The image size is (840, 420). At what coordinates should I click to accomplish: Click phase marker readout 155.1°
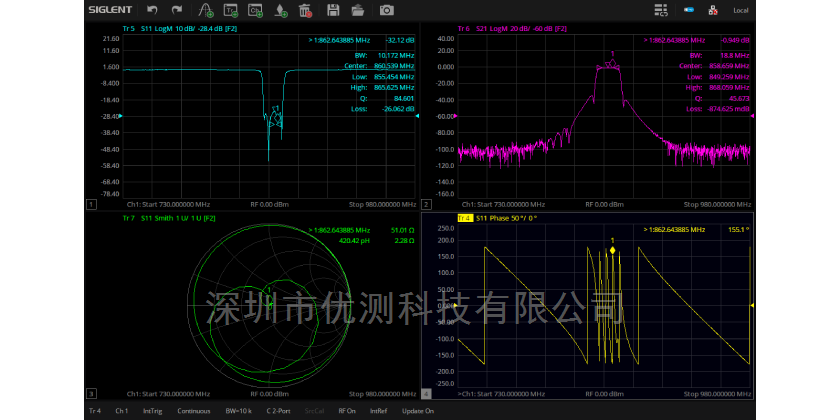click(739, 229)
